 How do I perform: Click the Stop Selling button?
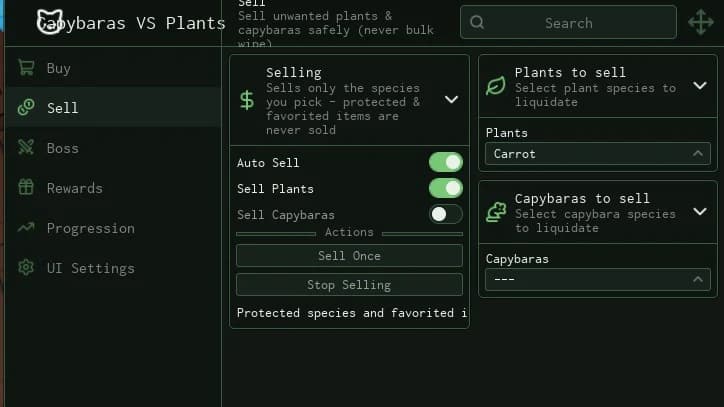(x=349, y=285)
